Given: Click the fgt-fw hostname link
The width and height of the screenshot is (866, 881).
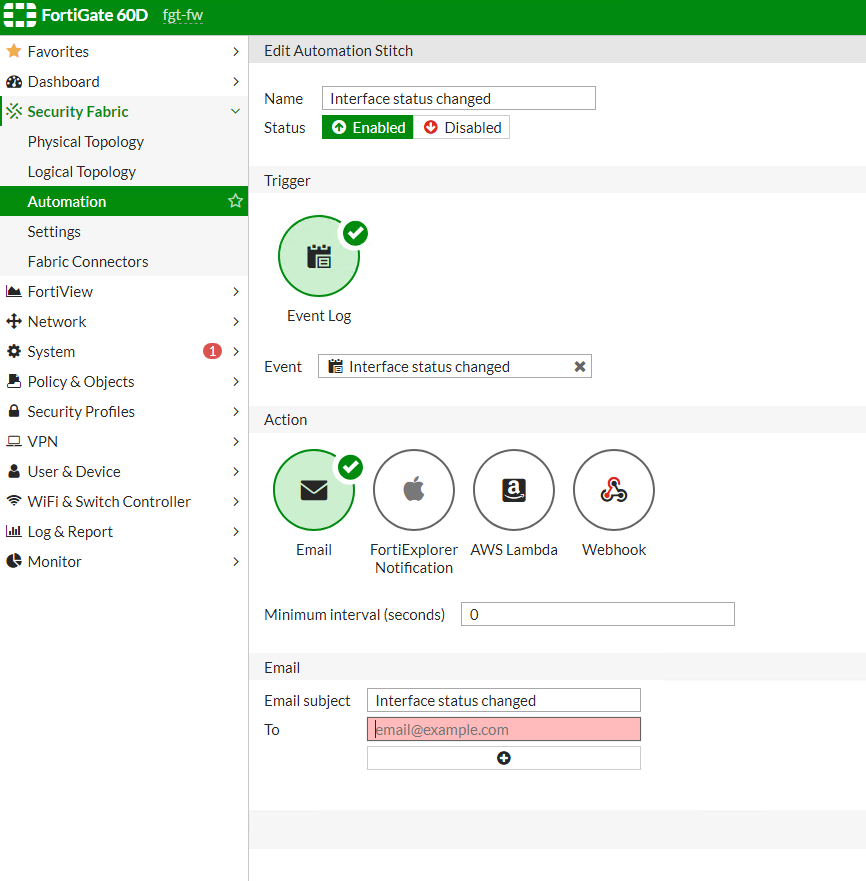Looking at the screenshot, I should click(x=182, y=17).
